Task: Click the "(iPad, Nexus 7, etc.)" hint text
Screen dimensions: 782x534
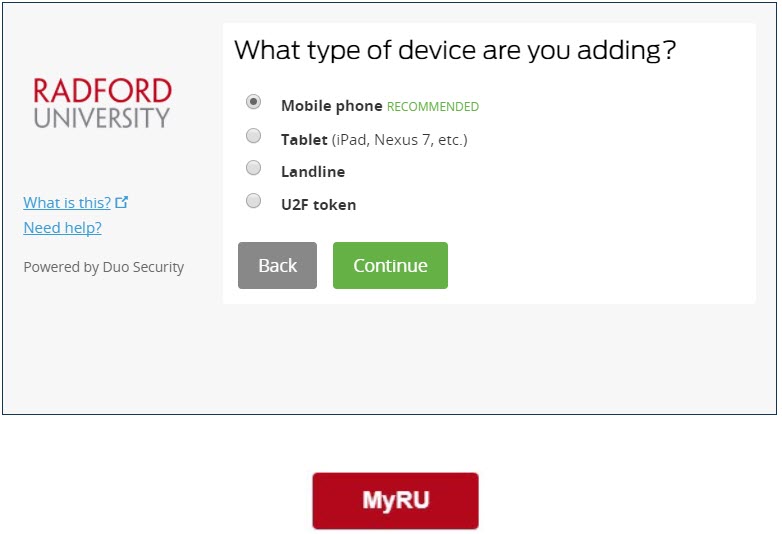Action: pos(400,140)
